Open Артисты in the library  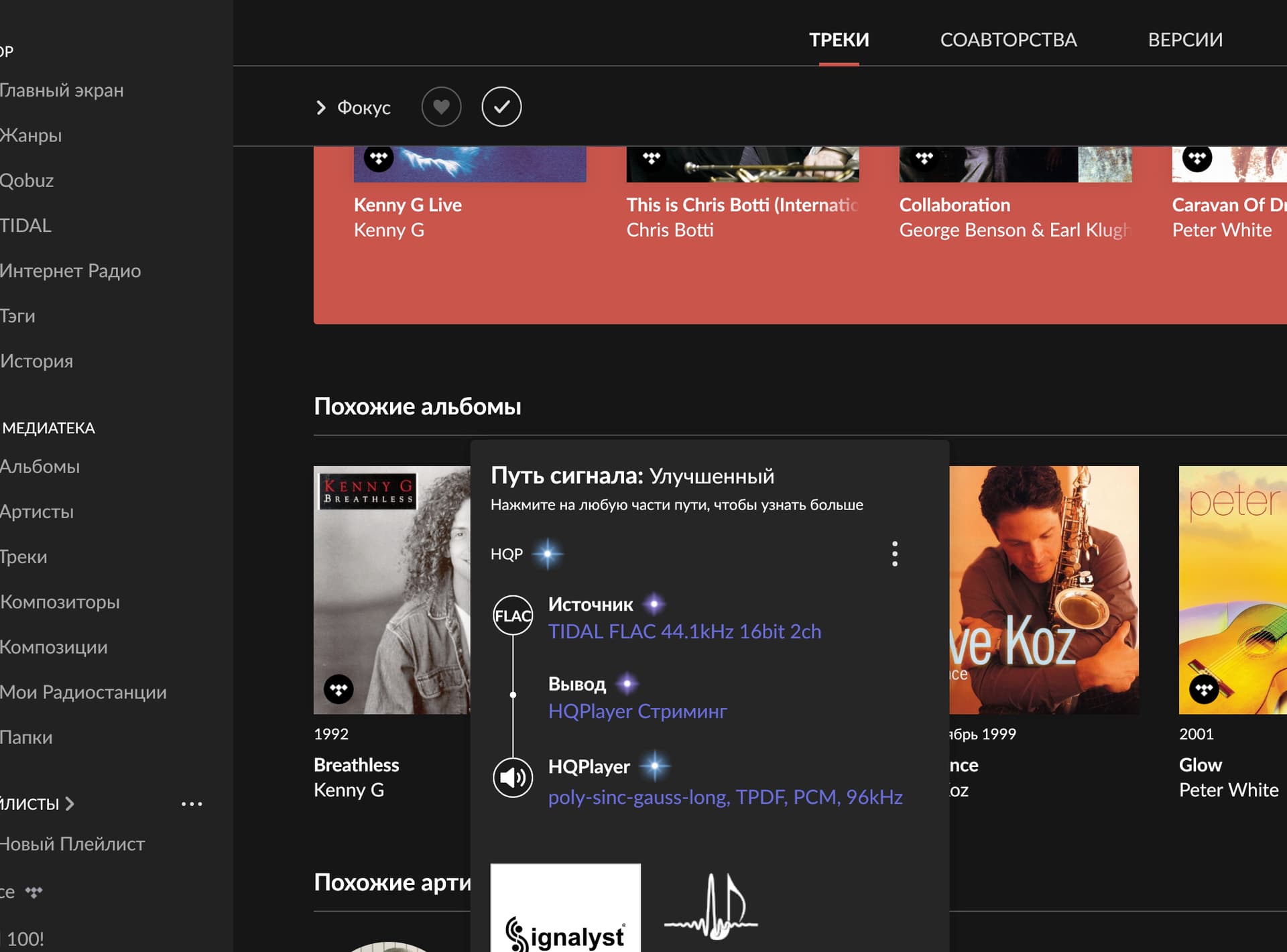click(37, 512)
